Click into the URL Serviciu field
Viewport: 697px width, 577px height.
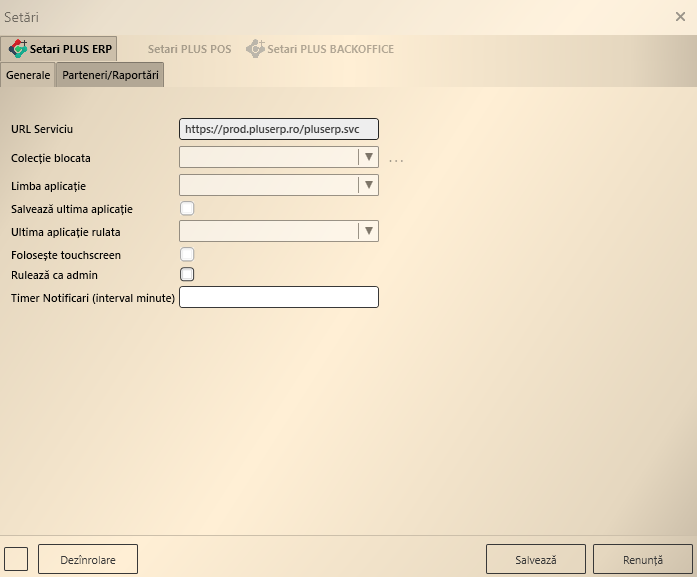[279, 129]
